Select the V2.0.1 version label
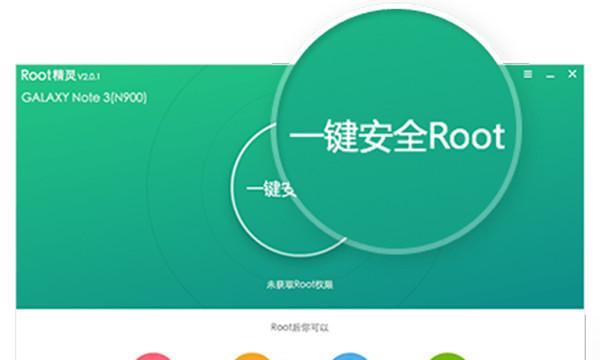This screenshot has width=600, height=360. 89,77
